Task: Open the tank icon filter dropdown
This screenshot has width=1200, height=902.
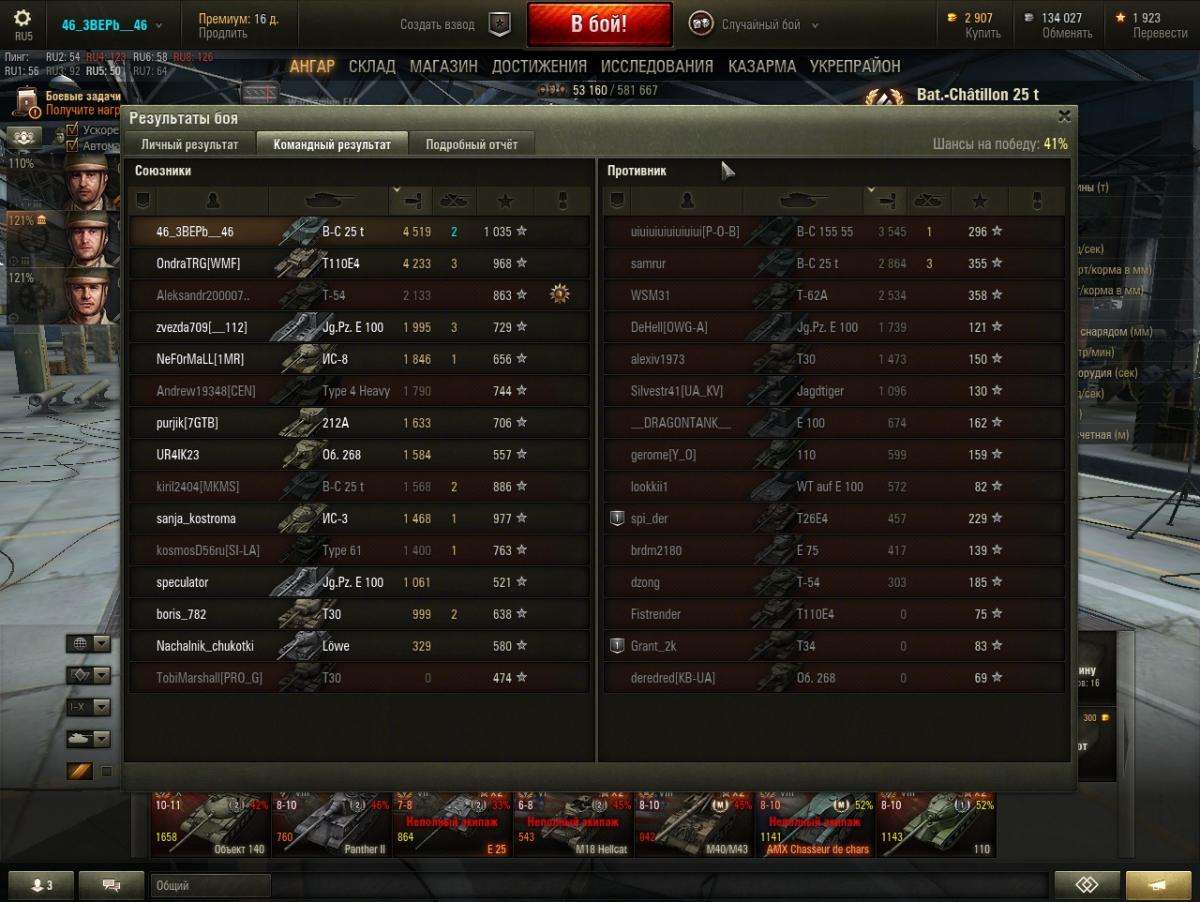Action: click(88, 739)
